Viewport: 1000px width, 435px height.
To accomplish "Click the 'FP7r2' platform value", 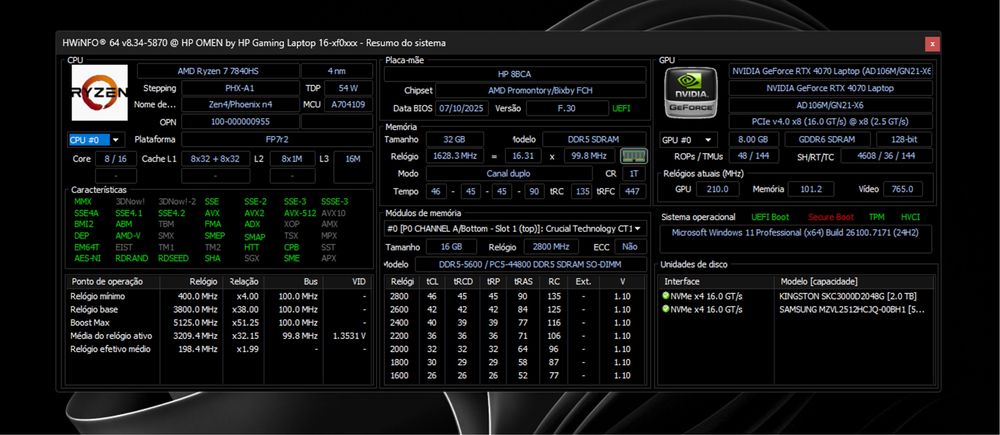I will pos(277,140).
